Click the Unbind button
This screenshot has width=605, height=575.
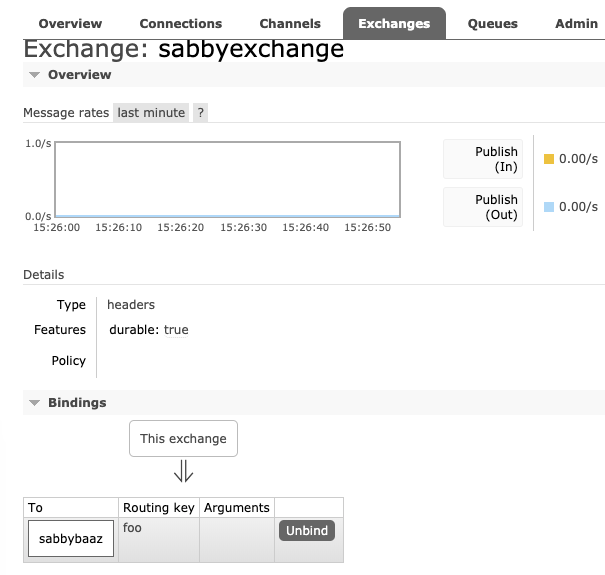(307, 531)
